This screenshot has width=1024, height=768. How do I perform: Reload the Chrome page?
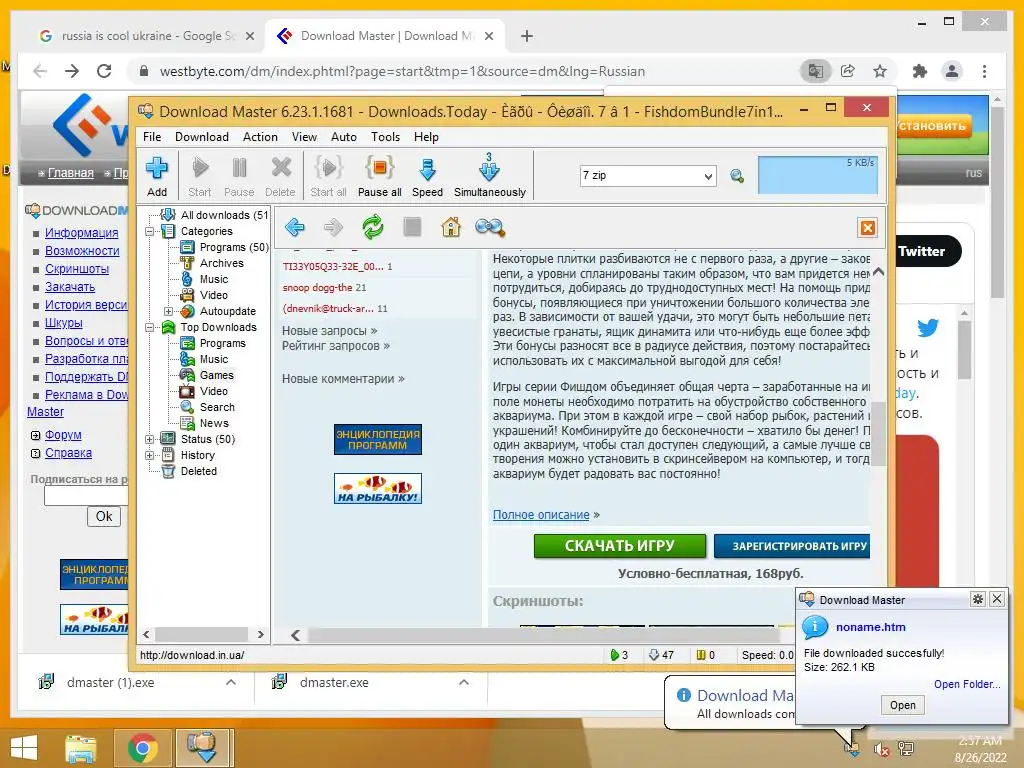(x=104, y=71)
